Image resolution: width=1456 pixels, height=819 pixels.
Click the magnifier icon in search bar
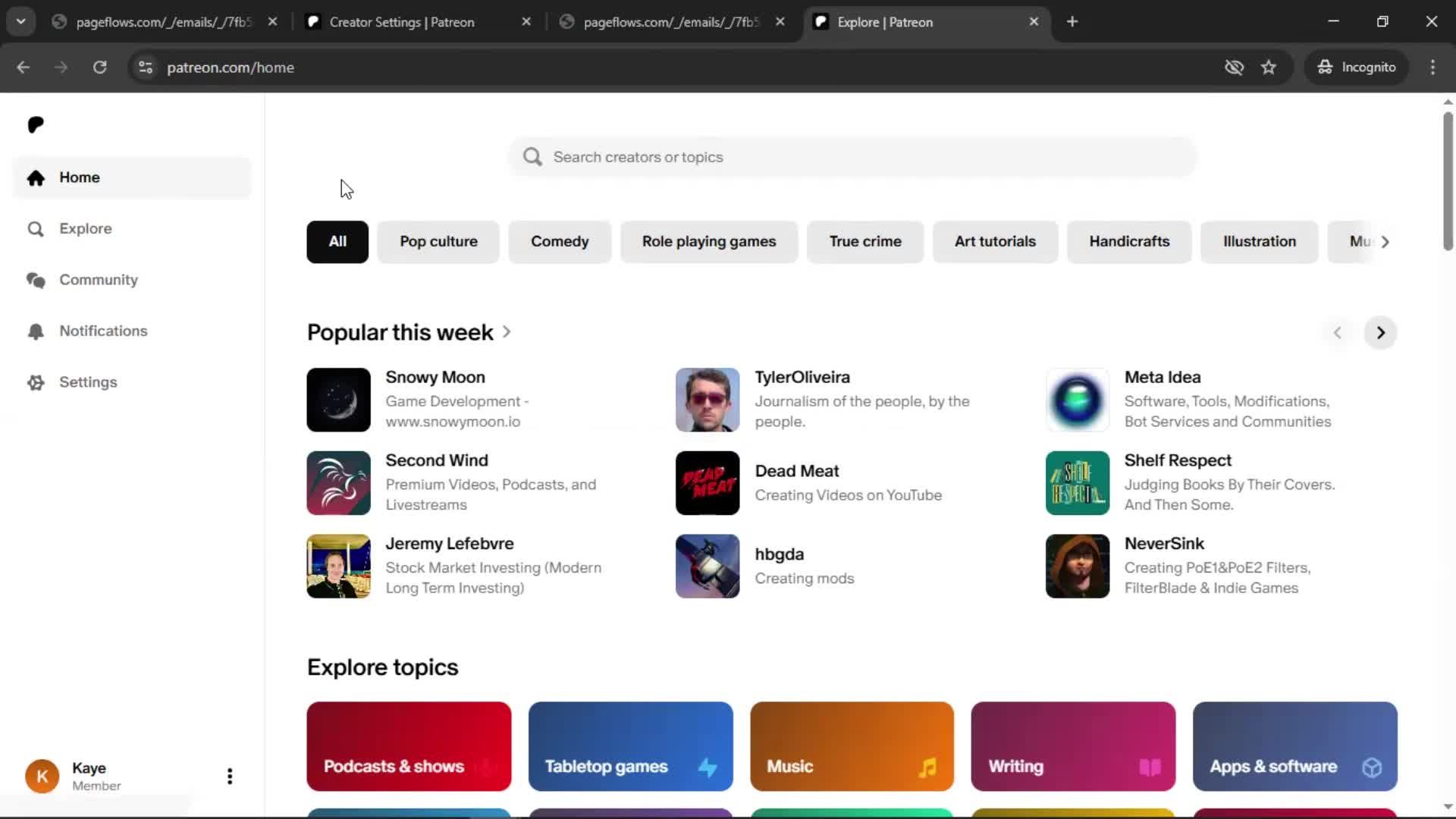[x=532, y=157]
